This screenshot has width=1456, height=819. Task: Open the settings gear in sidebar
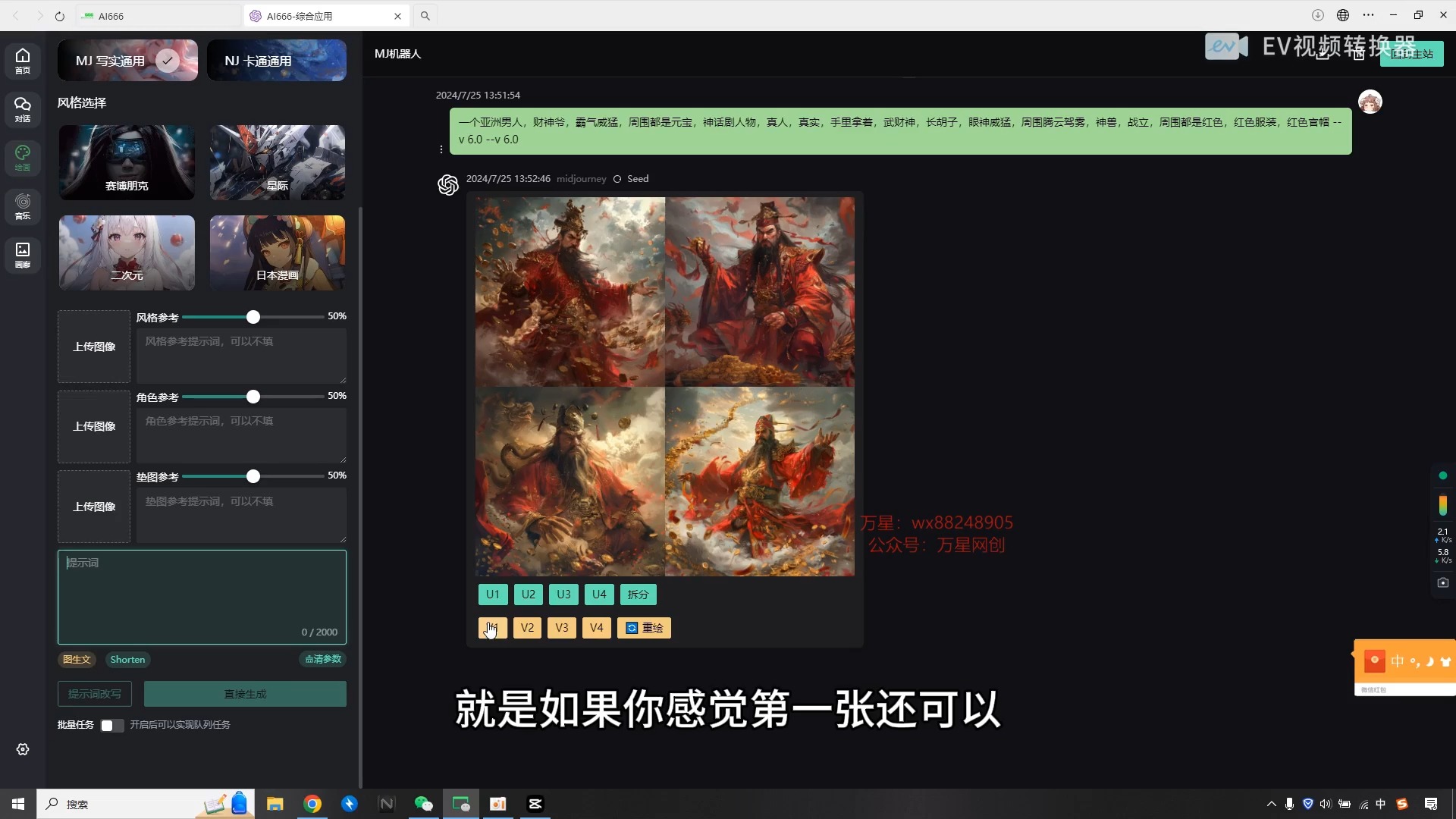pyautogui.click(x=23, y=749)
